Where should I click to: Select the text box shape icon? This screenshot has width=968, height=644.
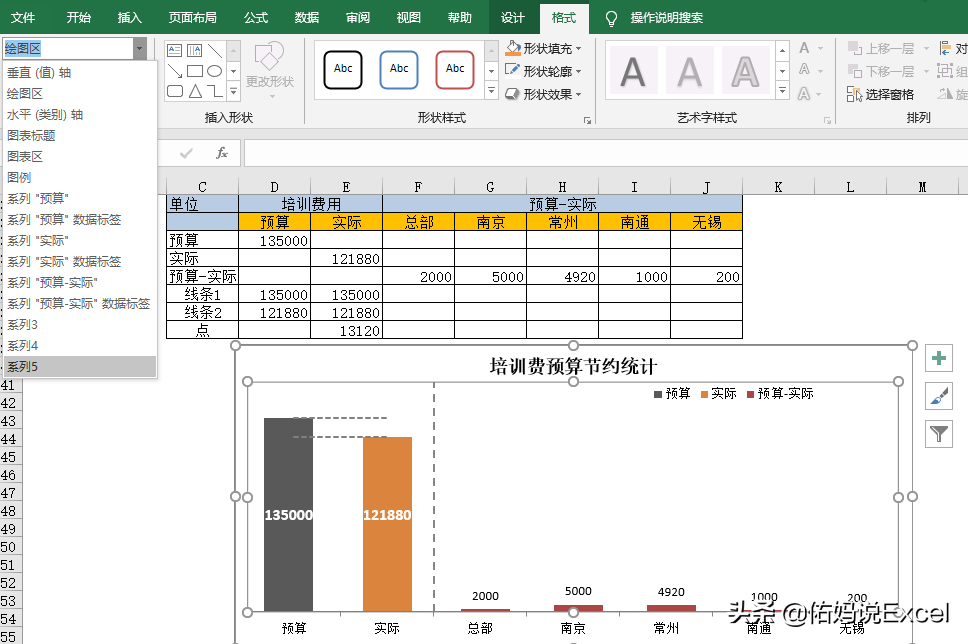175,51
